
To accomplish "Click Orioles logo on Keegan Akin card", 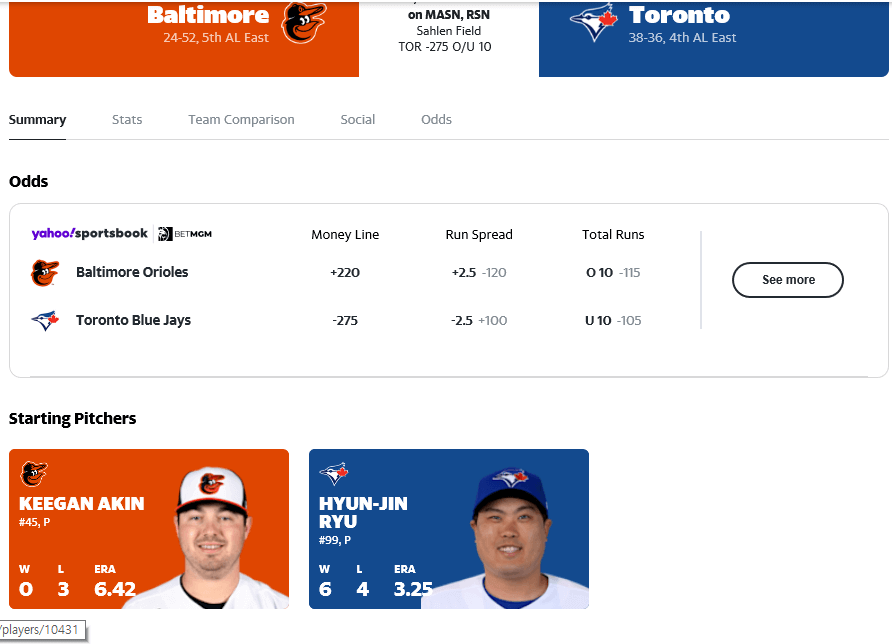I will [x=34, y=473].
